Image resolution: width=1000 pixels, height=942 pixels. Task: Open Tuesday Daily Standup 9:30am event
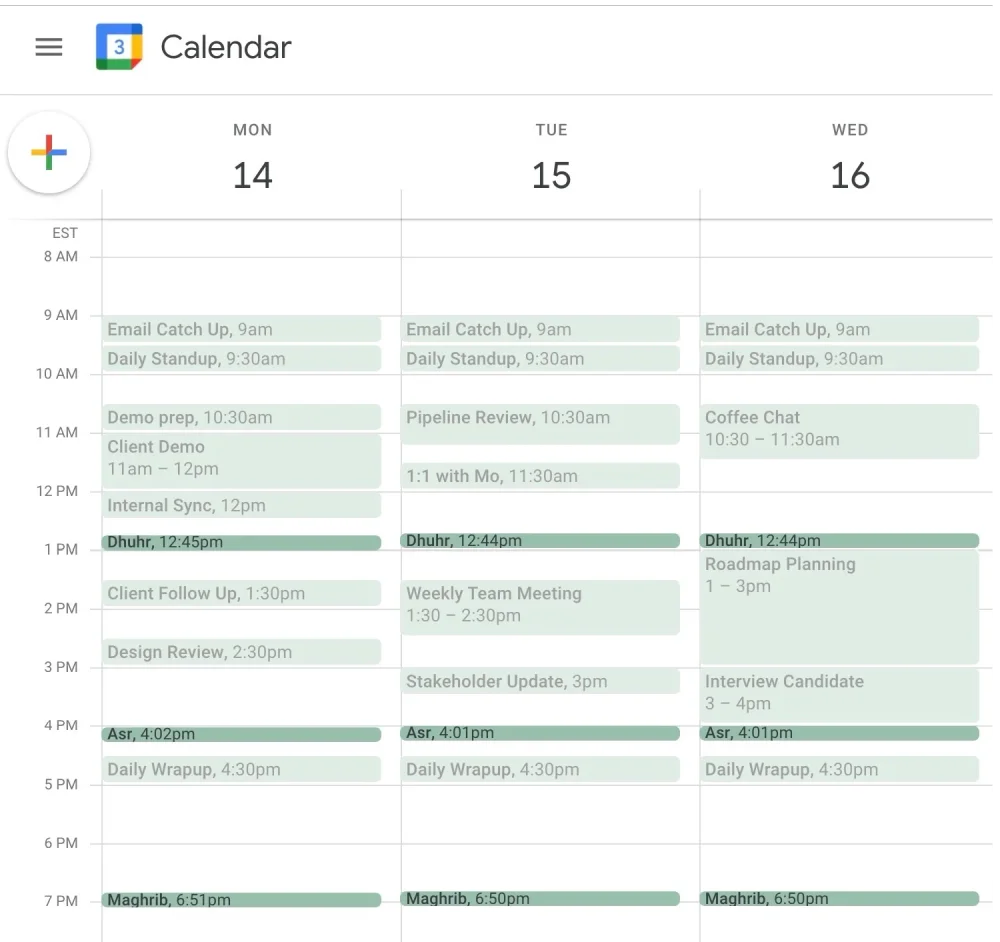tap(540, 358)
